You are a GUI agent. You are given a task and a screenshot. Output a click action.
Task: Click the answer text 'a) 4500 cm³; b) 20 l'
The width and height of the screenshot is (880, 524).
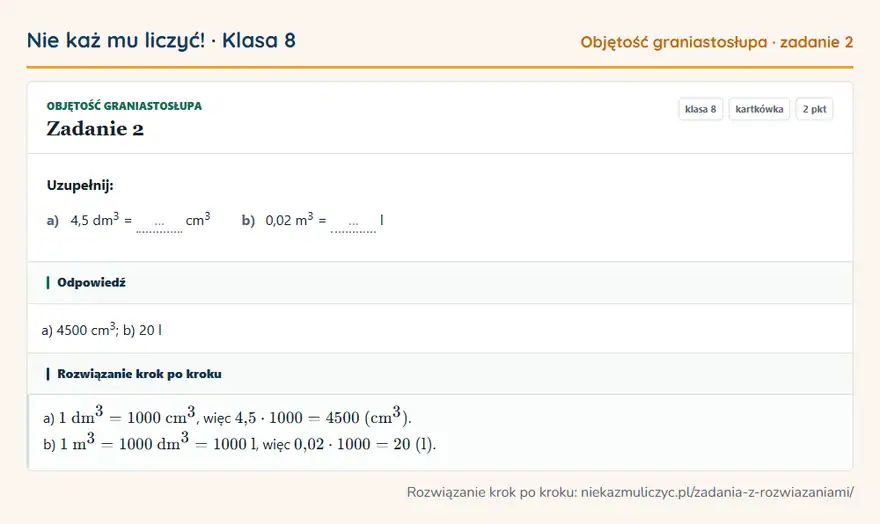pos(102,329)
